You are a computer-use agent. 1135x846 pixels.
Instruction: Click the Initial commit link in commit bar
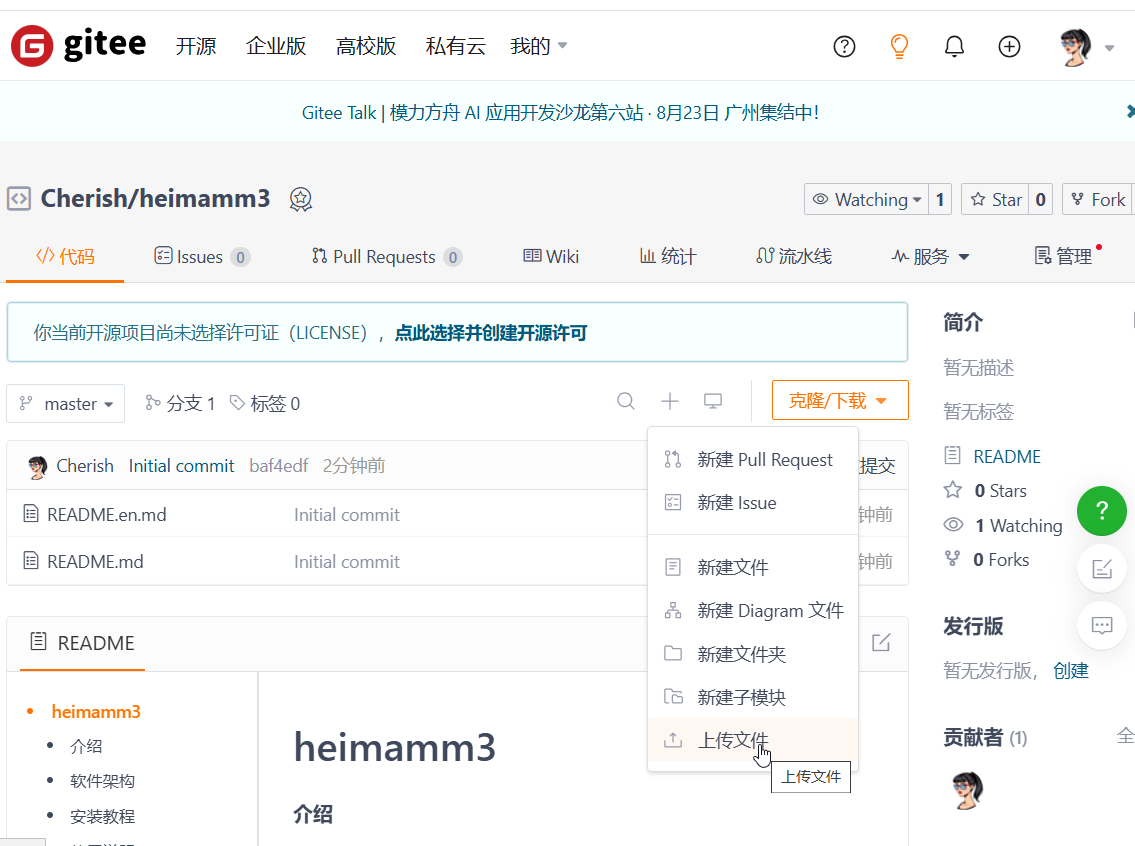pos(181,465)
